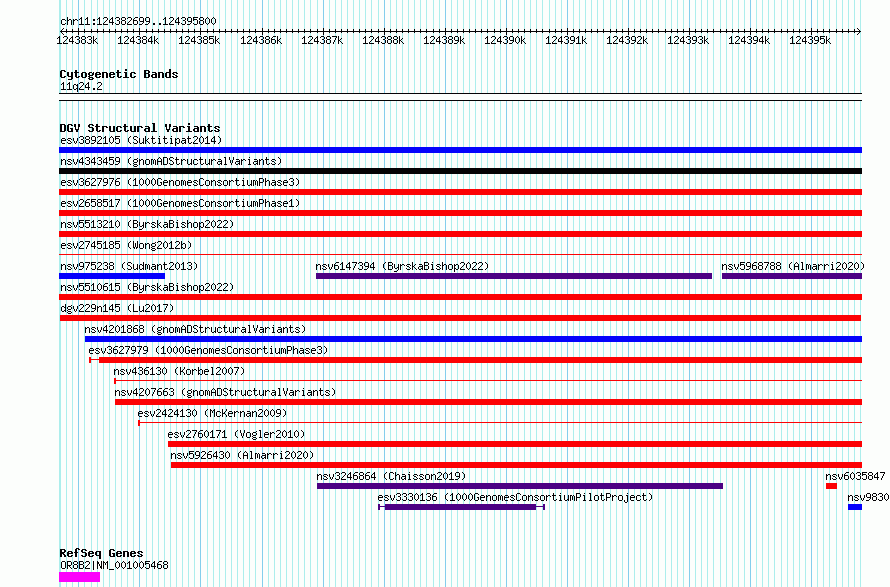Open the esv3627976 (1000GenomesConsortiumPhase3) label
The image size is (890, 587).
(x=180, y=182)
